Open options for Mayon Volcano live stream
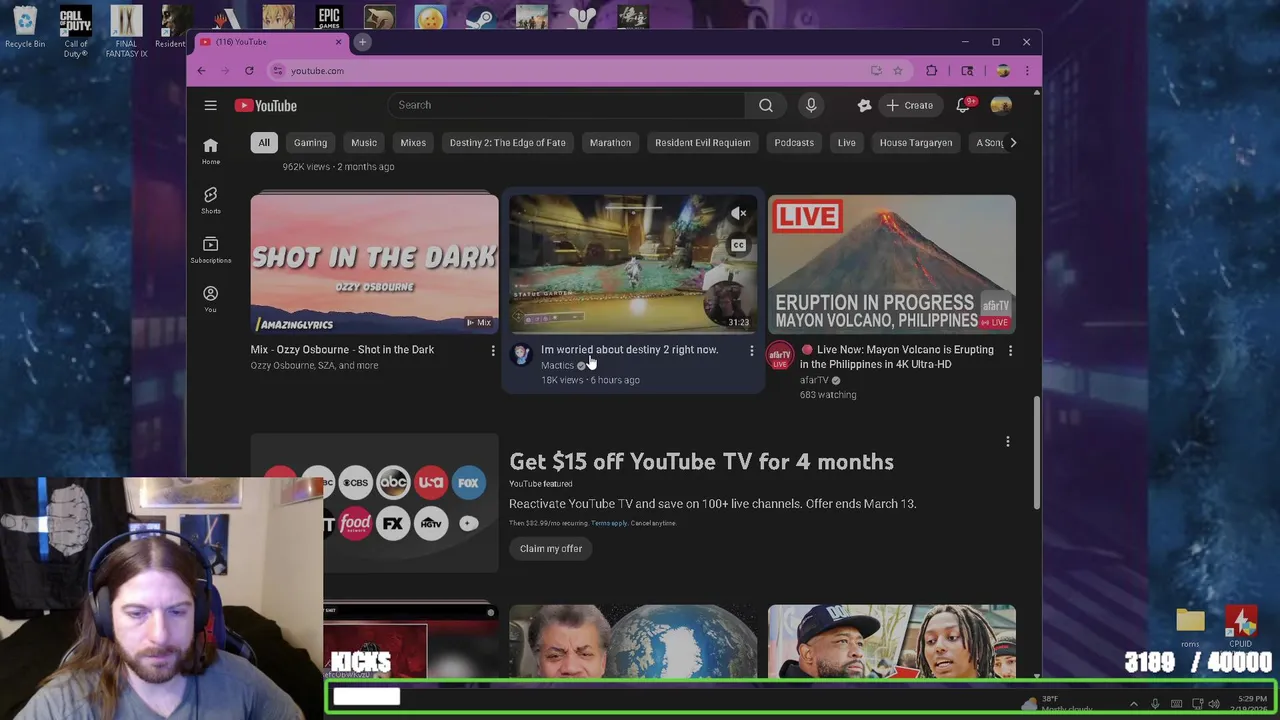 click(x=1010, y=351)
